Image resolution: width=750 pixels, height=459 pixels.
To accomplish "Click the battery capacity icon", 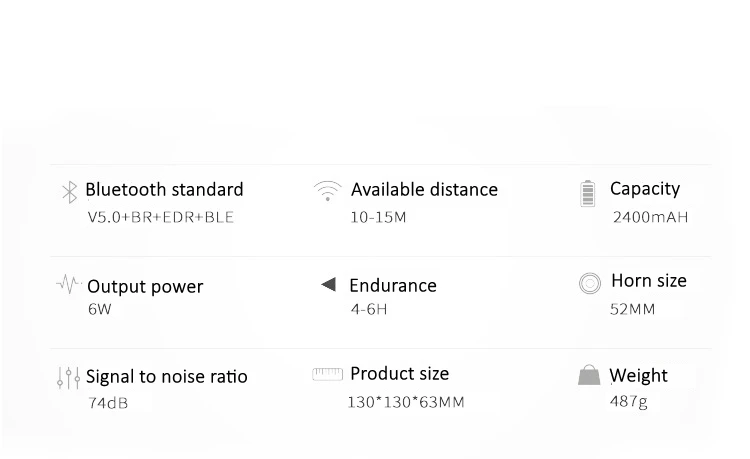I will click(x=587, y=194).
